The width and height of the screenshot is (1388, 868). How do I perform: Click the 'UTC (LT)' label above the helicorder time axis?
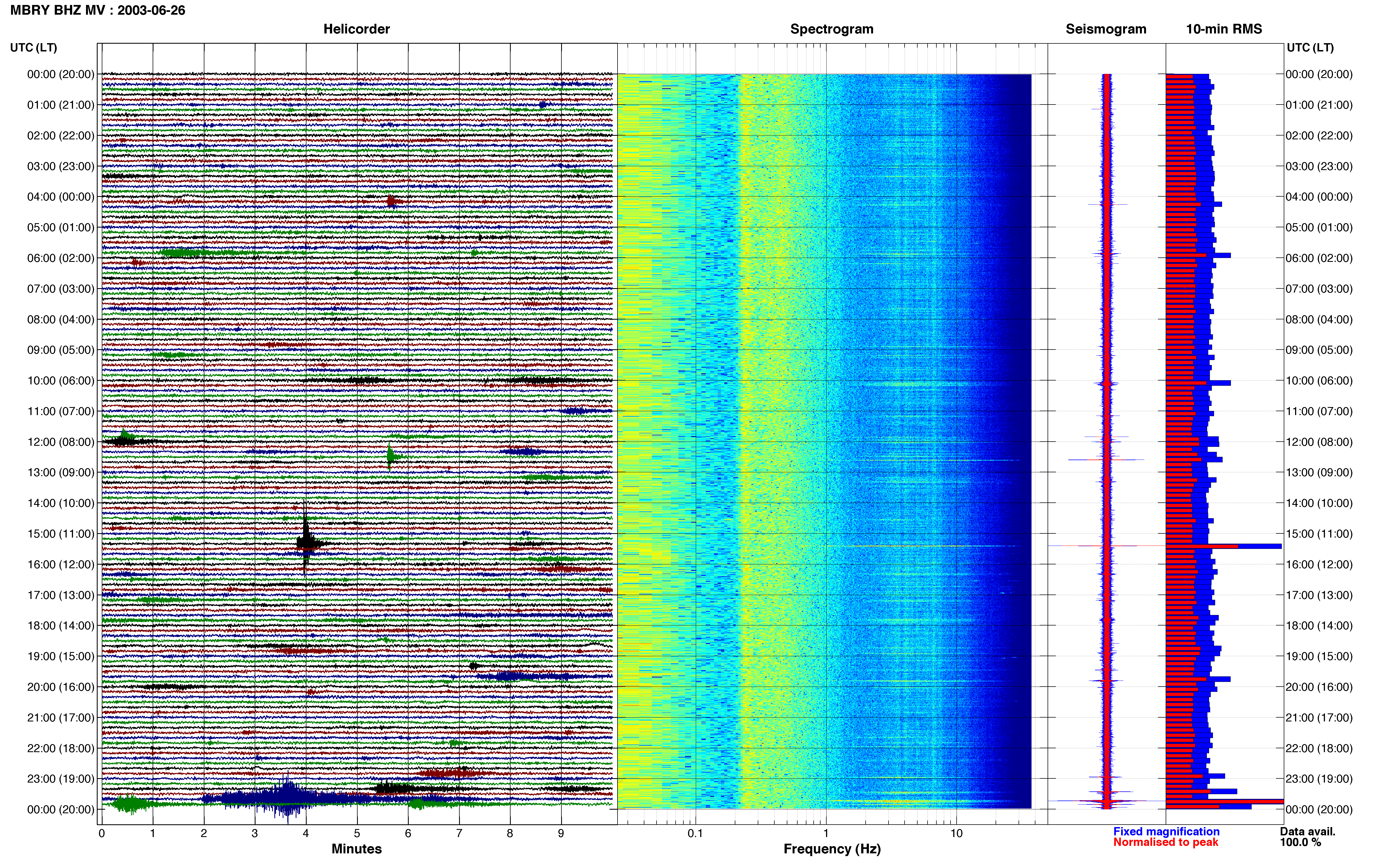click(33, 47)
